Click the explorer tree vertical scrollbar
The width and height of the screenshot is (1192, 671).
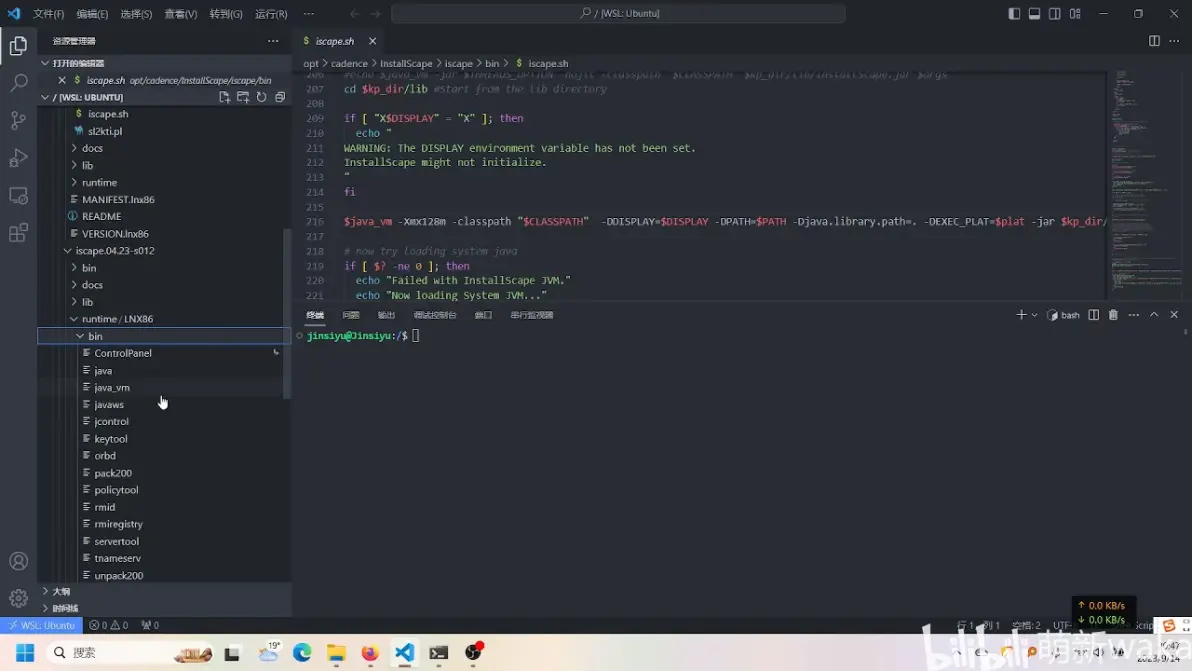(x=287, y=313)
